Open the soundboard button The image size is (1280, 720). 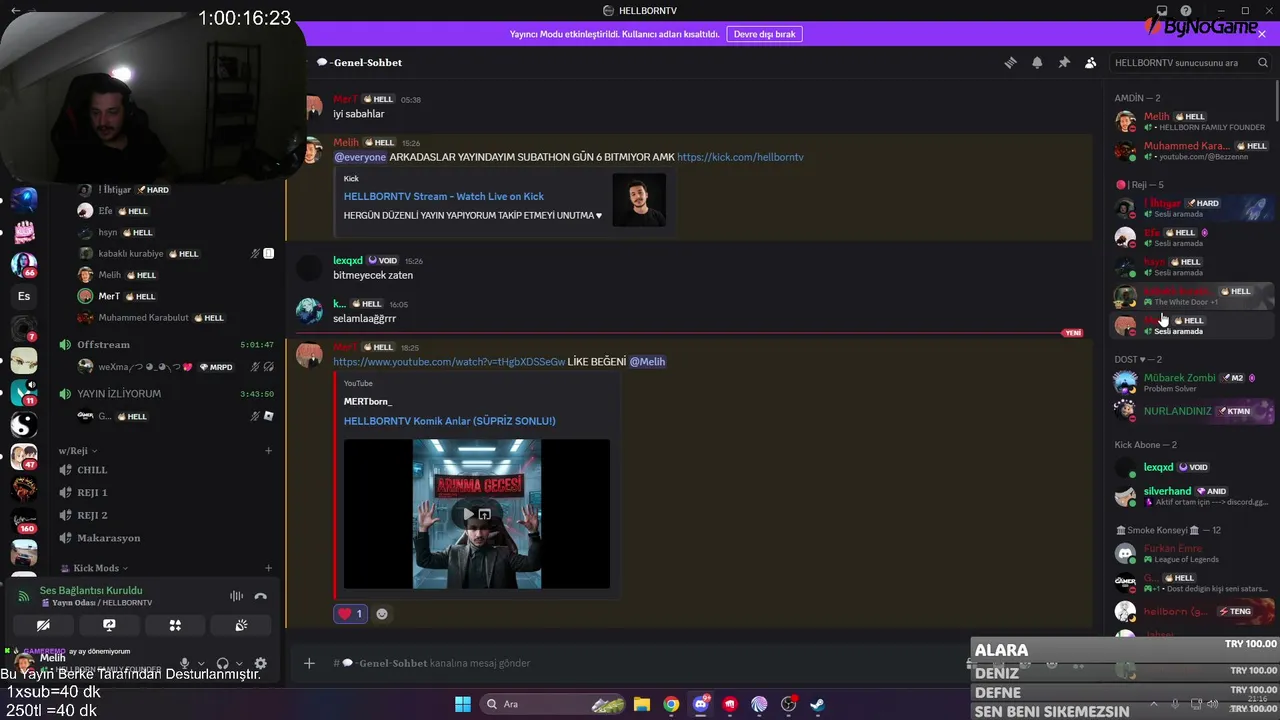[x=241, y=625]
